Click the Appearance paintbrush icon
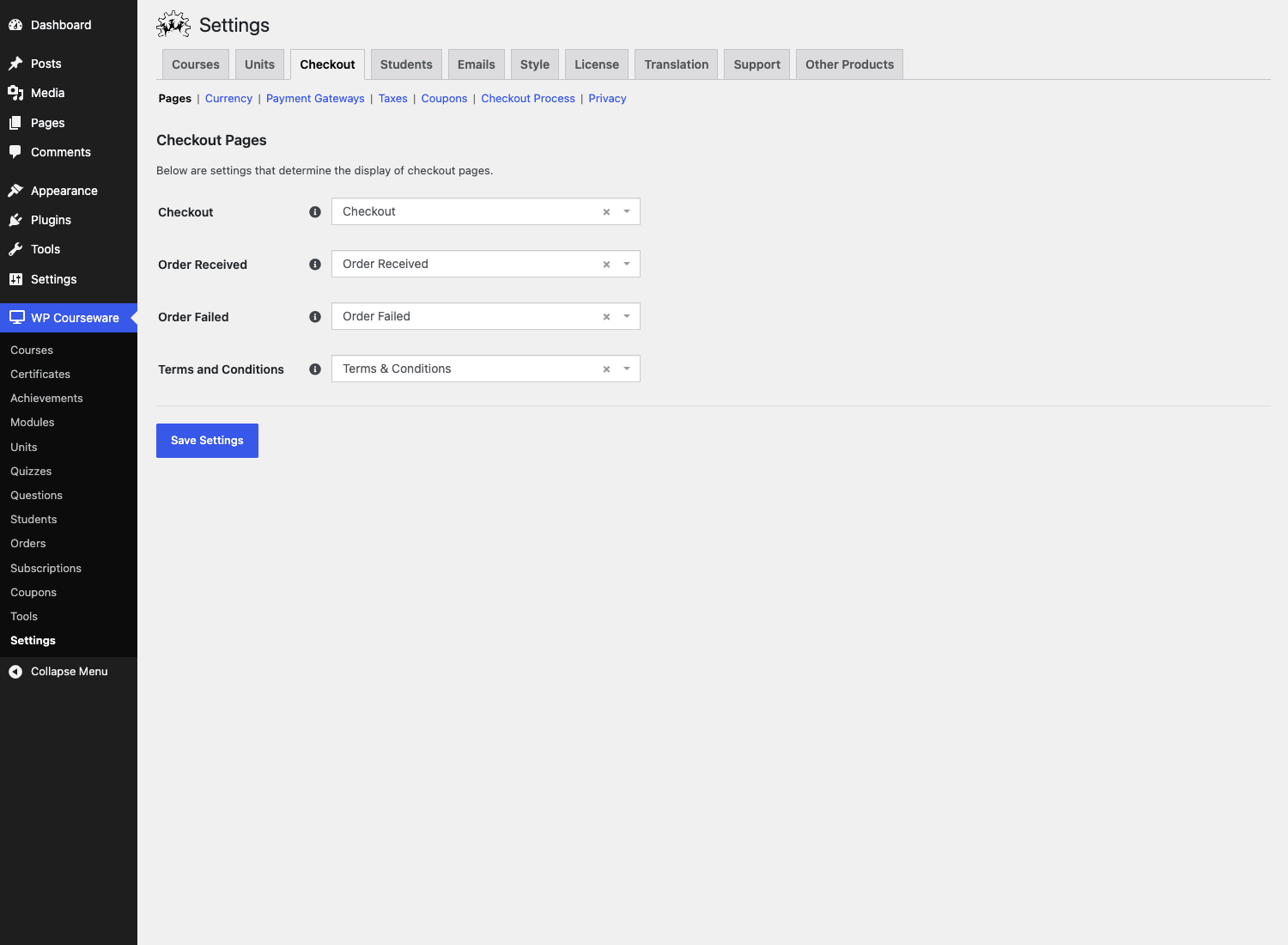Screen dimensions: 1288x945 pos(15,191)
